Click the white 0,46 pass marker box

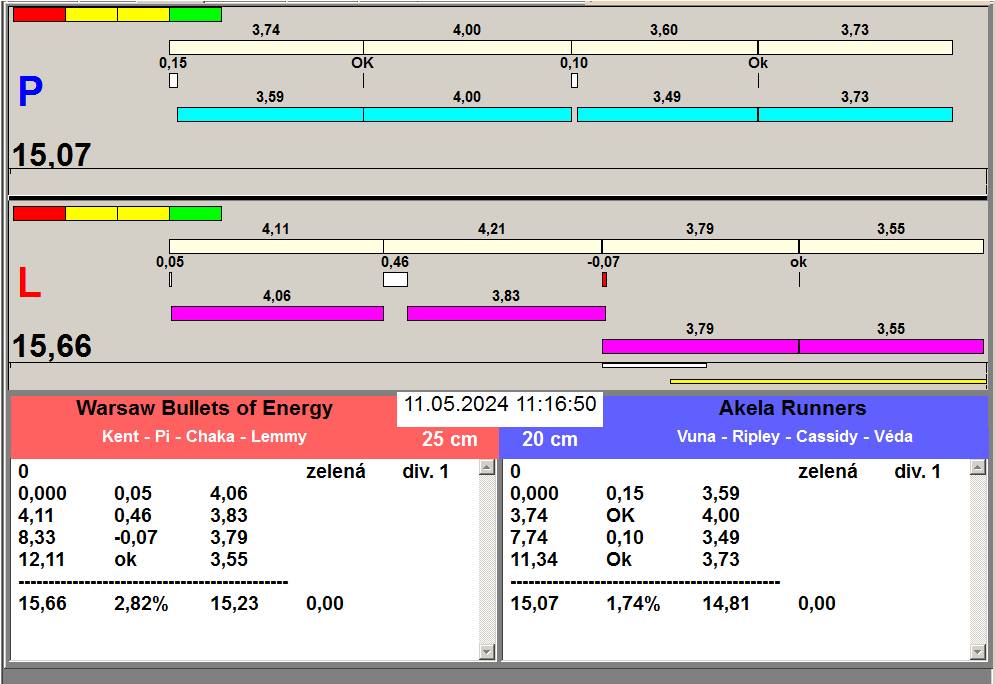pyautogui.click(x=395, y=280)
